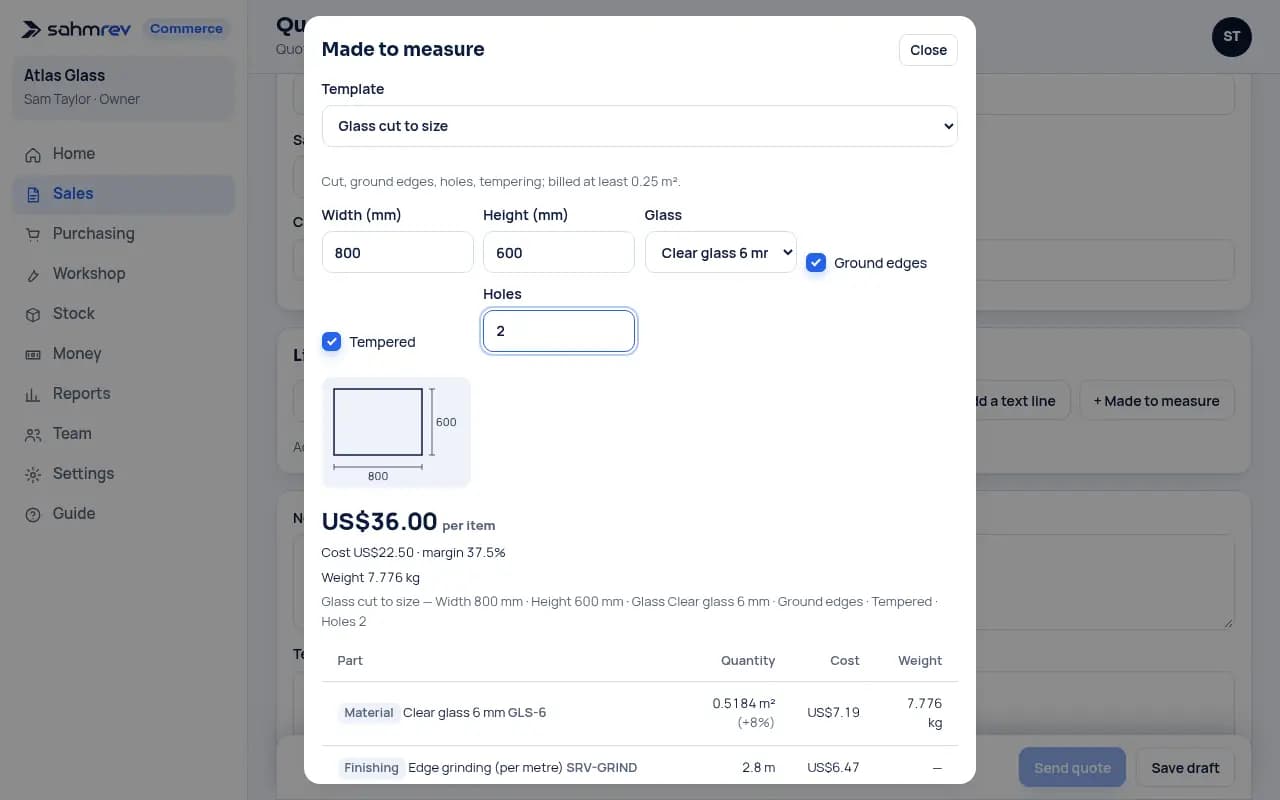Click the Send quote button
The image size is (1280, 800).
[x=1072, y=768]
